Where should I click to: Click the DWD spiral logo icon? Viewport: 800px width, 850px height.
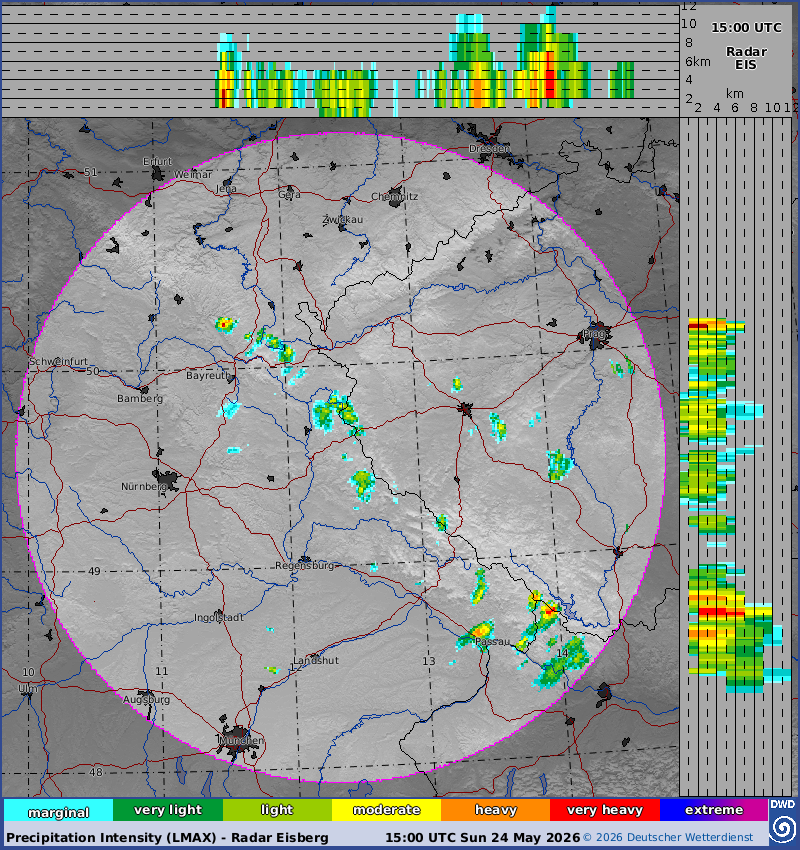coord(783,828)
